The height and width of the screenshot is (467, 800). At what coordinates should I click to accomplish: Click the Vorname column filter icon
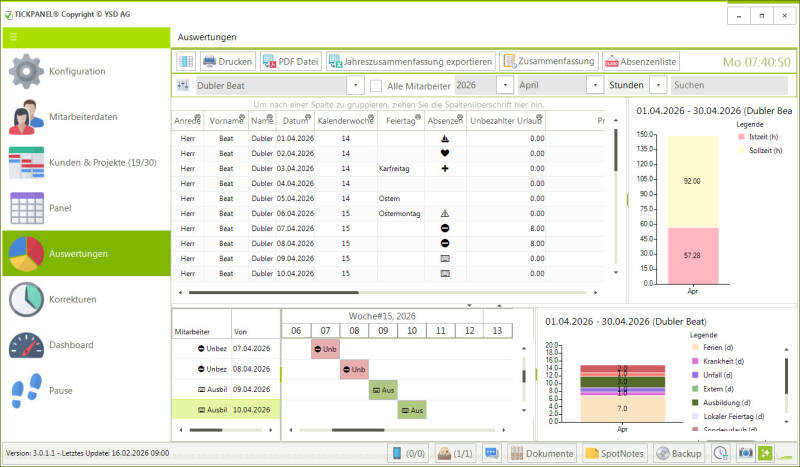(x=242, y=117)
